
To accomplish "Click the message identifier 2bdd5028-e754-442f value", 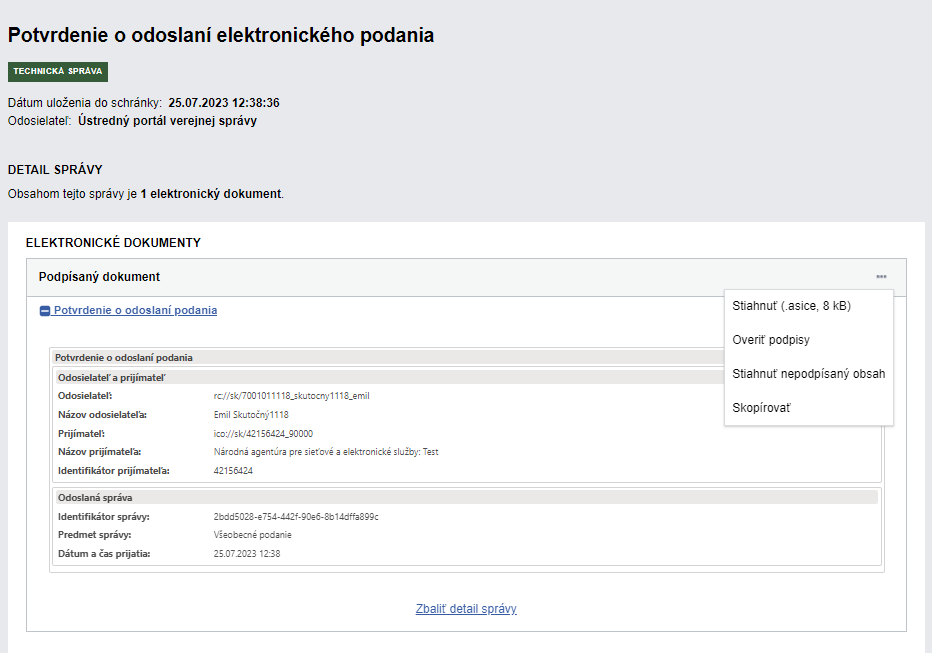I will pyautogui.click(x=296, y=517).
